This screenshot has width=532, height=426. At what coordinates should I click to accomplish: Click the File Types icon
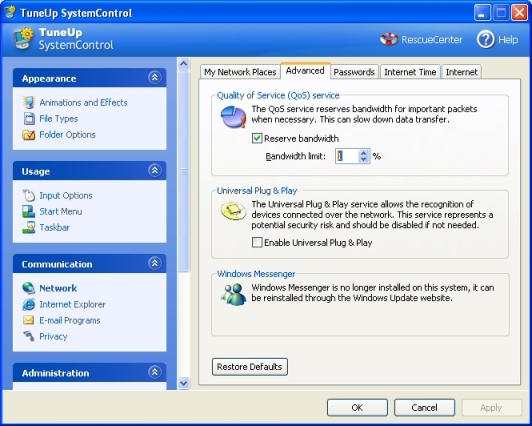29,119
